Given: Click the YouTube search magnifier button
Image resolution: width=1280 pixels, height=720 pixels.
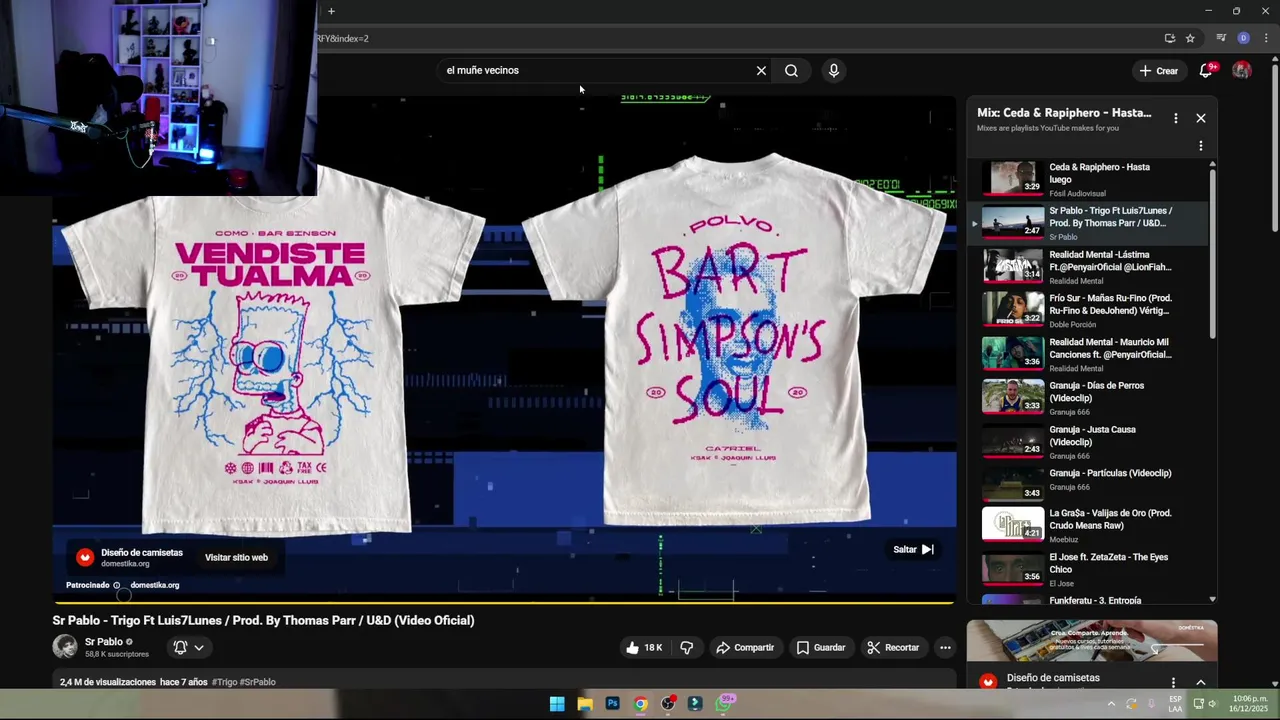Looking at the screenshot, I should [x=791, y=71].
